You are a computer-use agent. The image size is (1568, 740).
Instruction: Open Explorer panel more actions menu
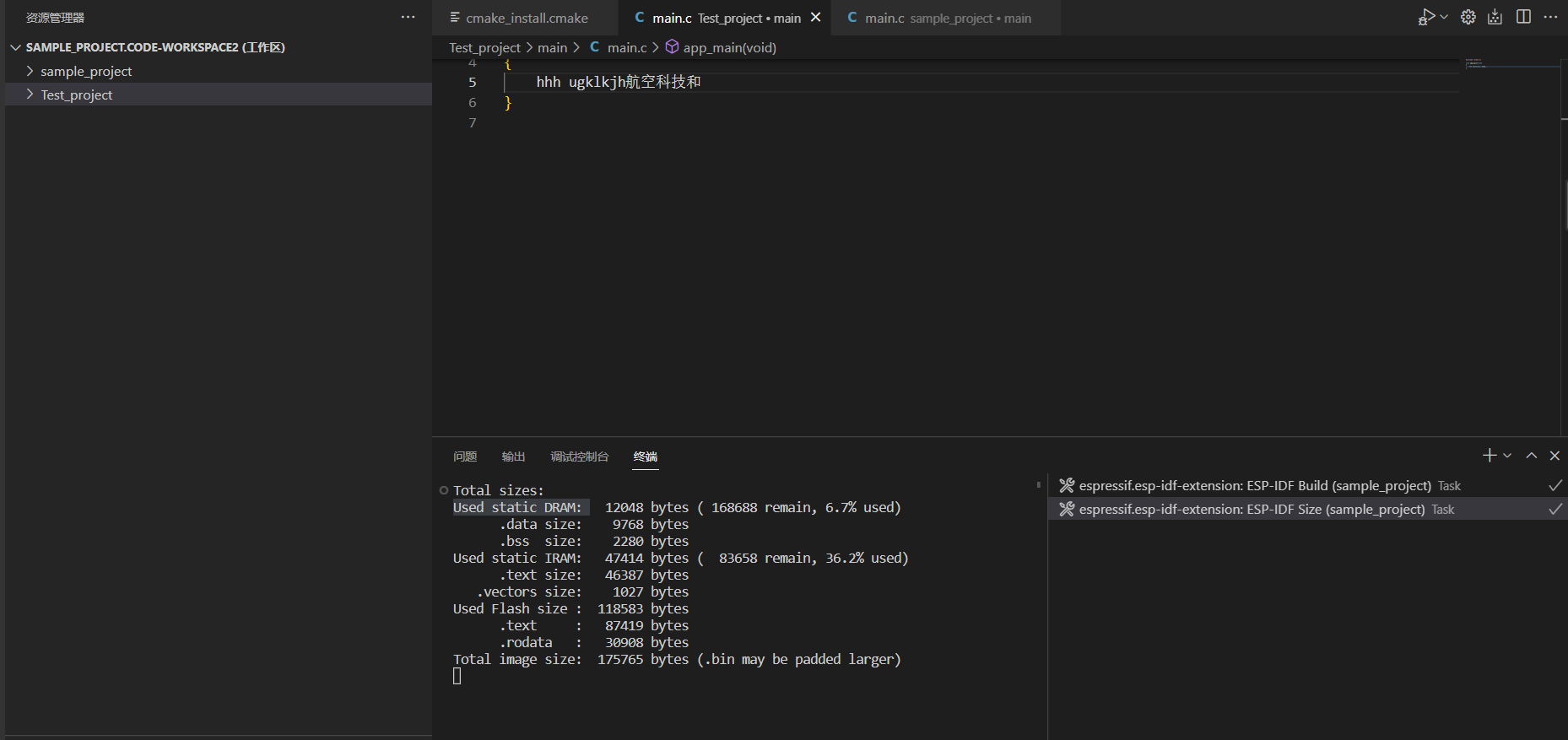(x=408, y=17)
